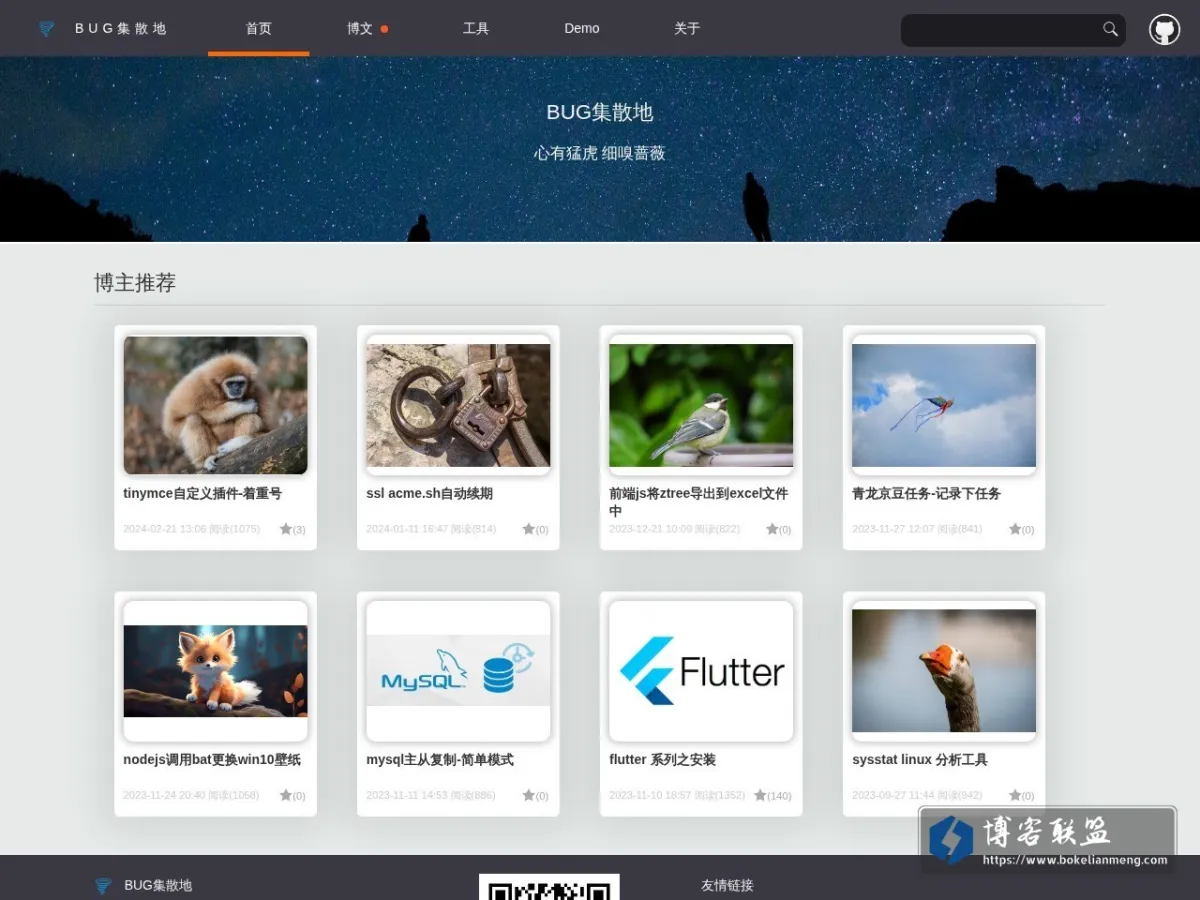This screenshot has width=1200, height=900.
Task: Open post tinymce自定义插件-着重号
Action: 203,493
